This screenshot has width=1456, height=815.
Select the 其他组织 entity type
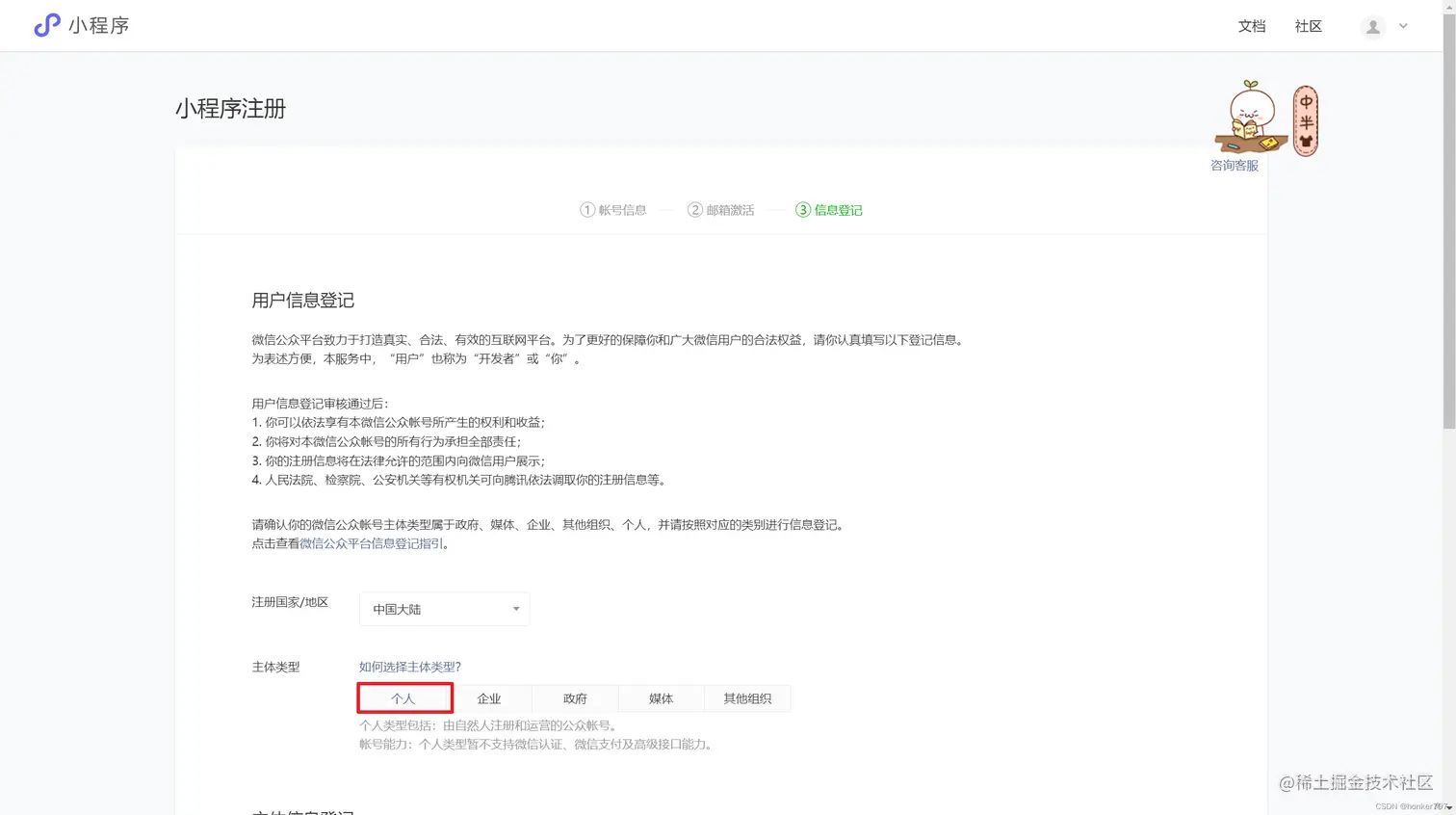tap(748, 697)
